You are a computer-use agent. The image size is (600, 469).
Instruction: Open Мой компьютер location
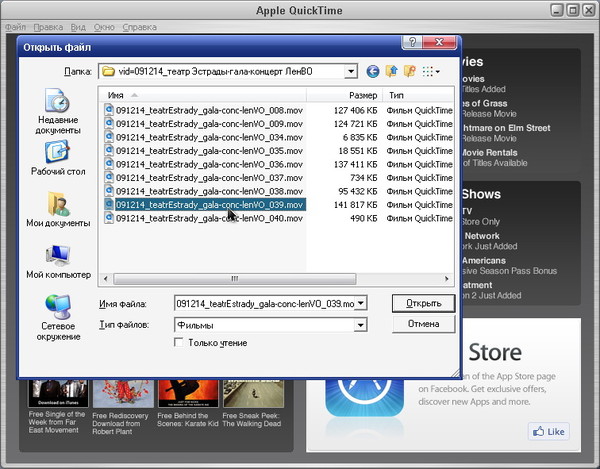[x=58, y=261]
